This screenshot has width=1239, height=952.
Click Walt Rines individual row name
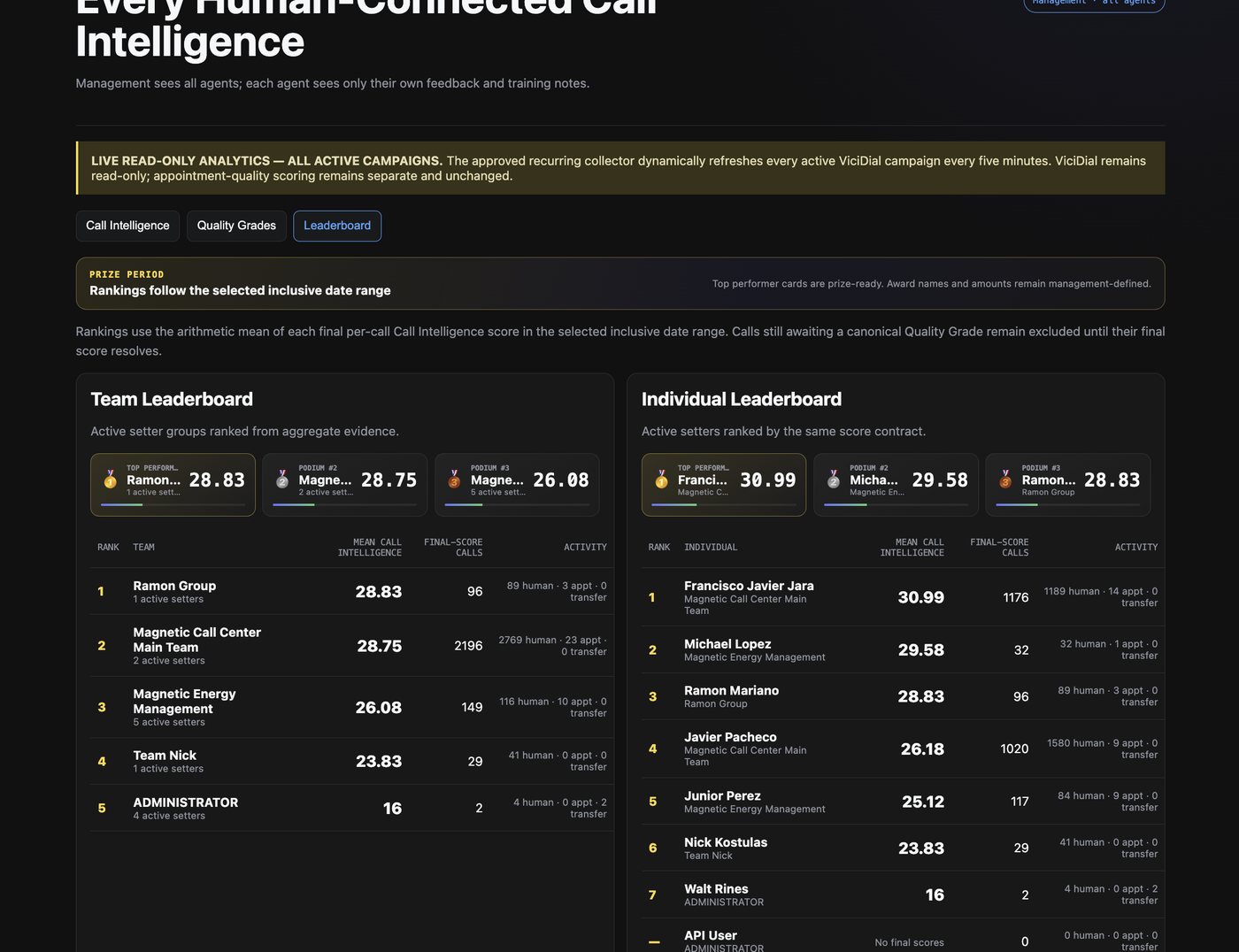click(716, 889)
